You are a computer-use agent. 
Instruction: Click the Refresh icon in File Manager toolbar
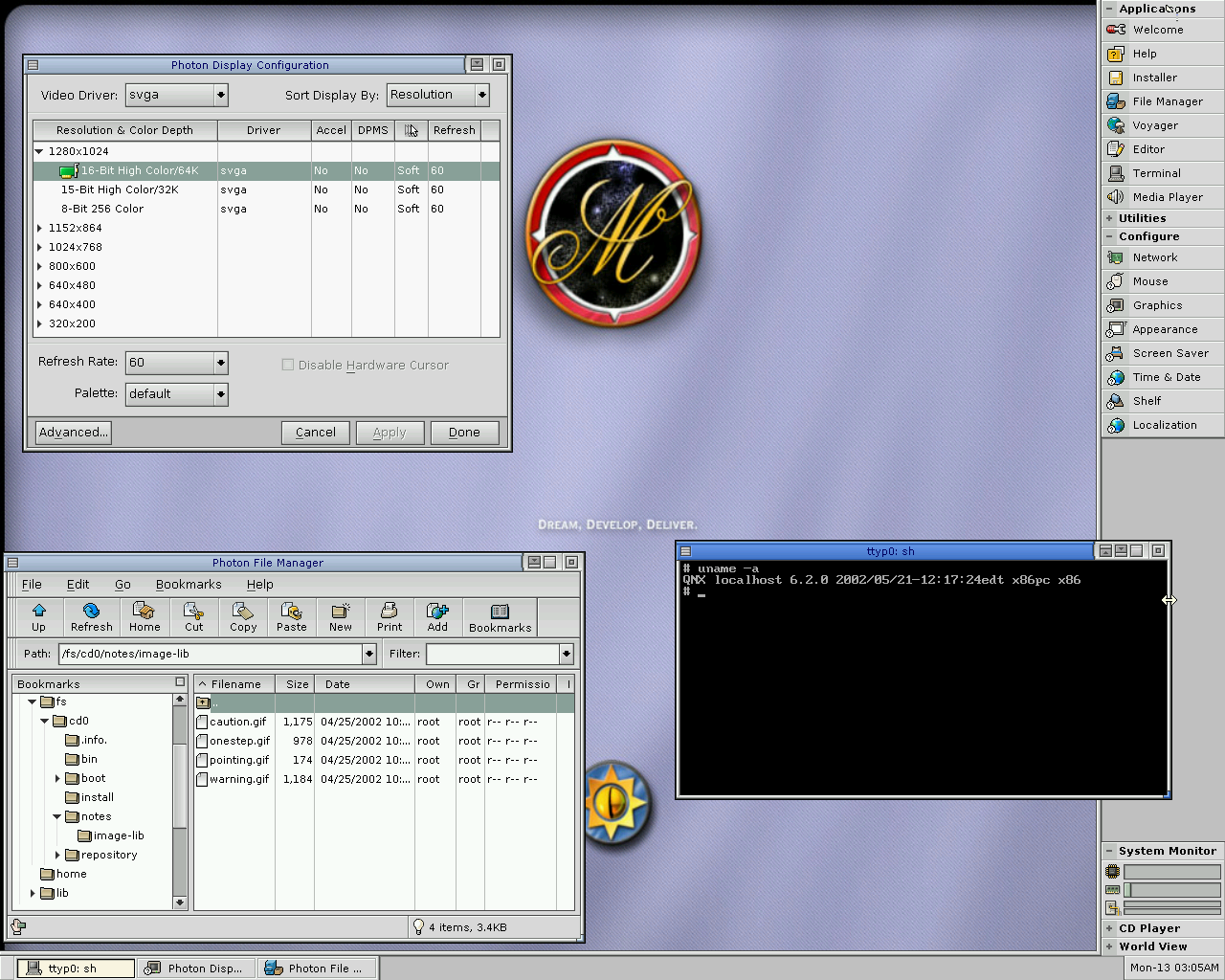click(91, 616)
